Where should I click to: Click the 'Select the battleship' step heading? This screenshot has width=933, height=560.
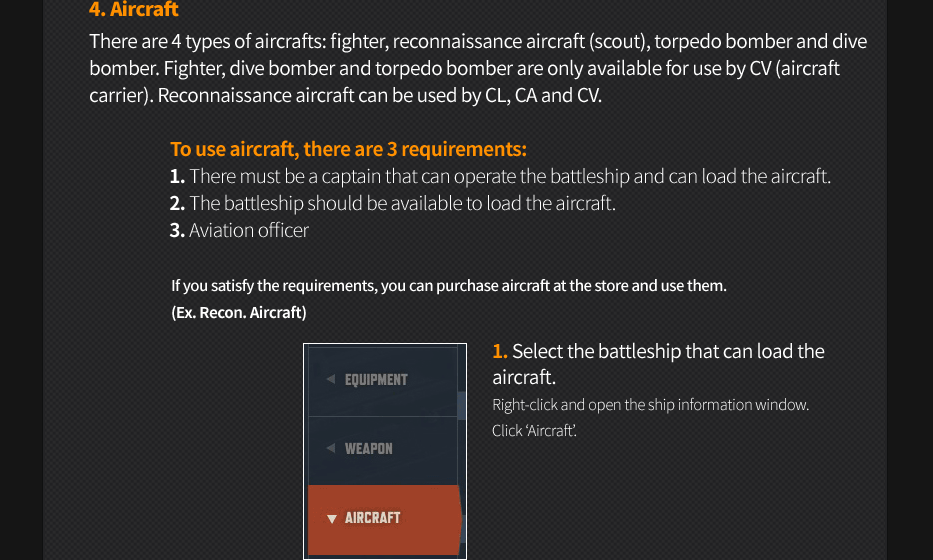click(x=668, y=351)
